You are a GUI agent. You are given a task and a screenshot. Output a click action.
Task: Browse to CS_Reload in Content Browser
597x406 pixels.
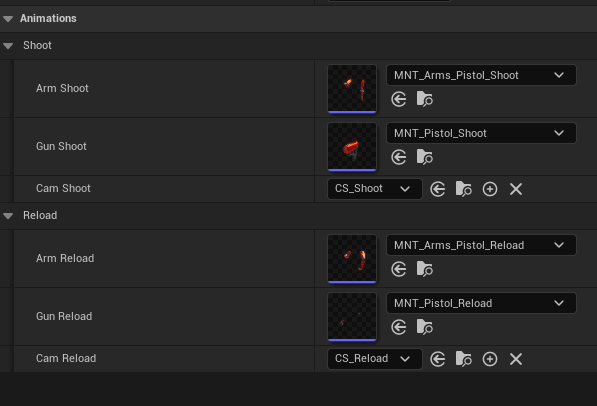click(464, 359)
